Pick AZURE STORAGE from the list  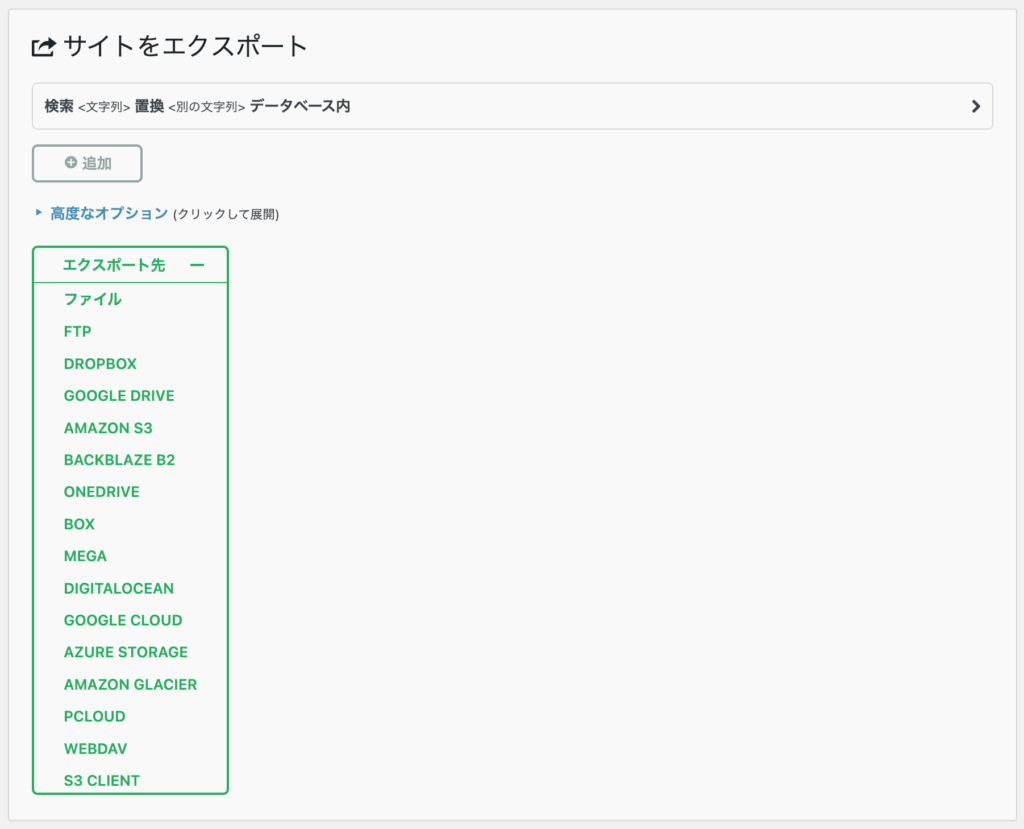tap(125, 652)
